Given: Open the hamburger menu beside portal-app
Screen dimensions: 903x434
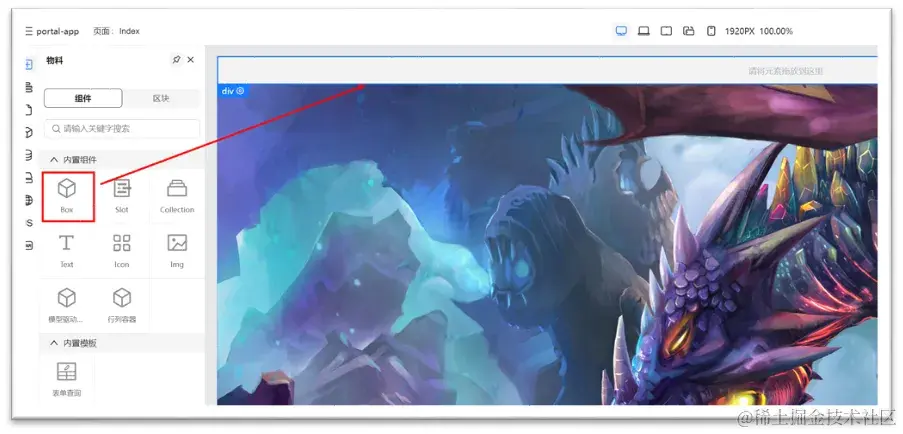Looking at the screenshot, I should tap(29, 31).
